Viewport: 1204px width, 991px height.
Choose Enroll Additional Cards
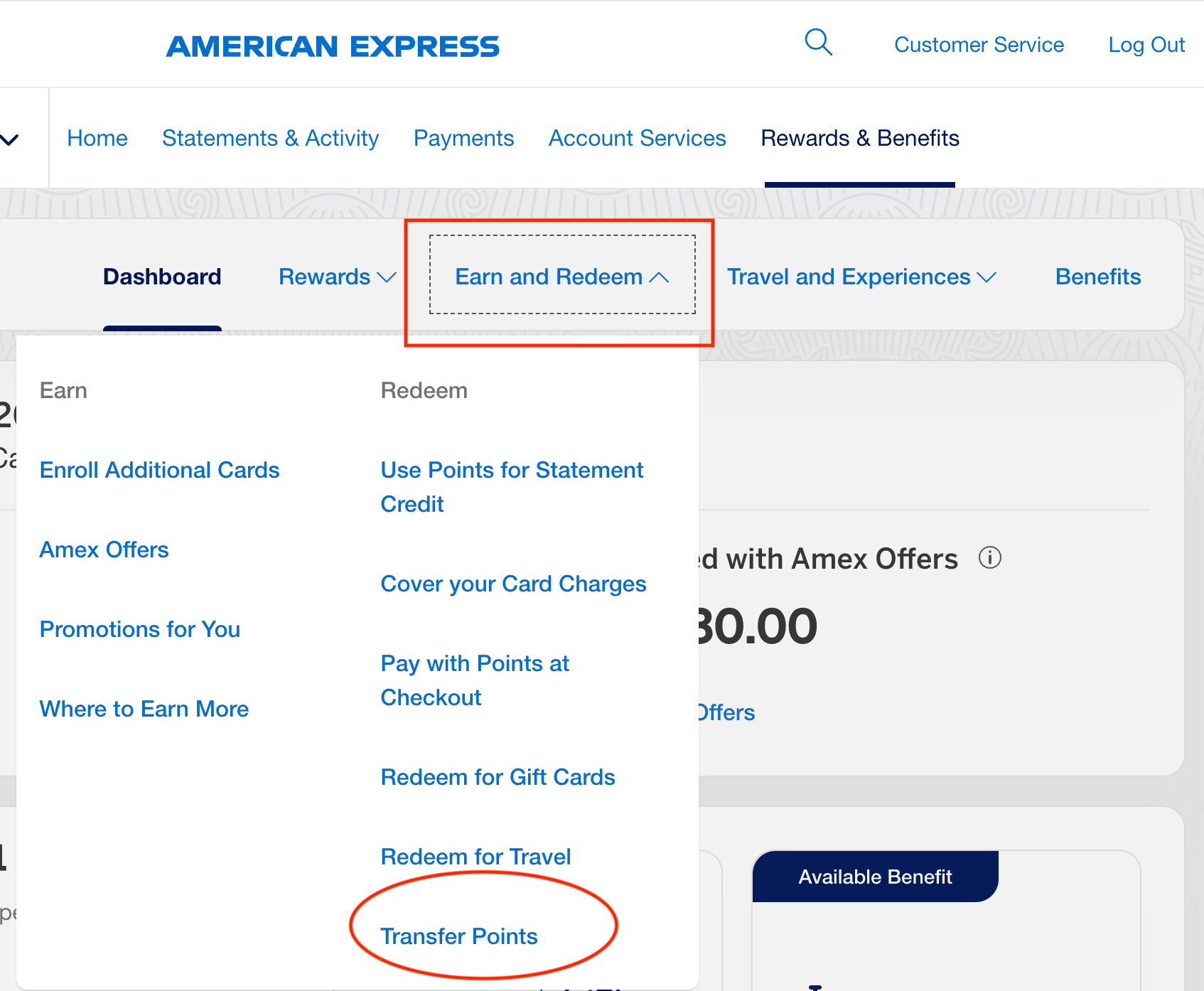159,470
